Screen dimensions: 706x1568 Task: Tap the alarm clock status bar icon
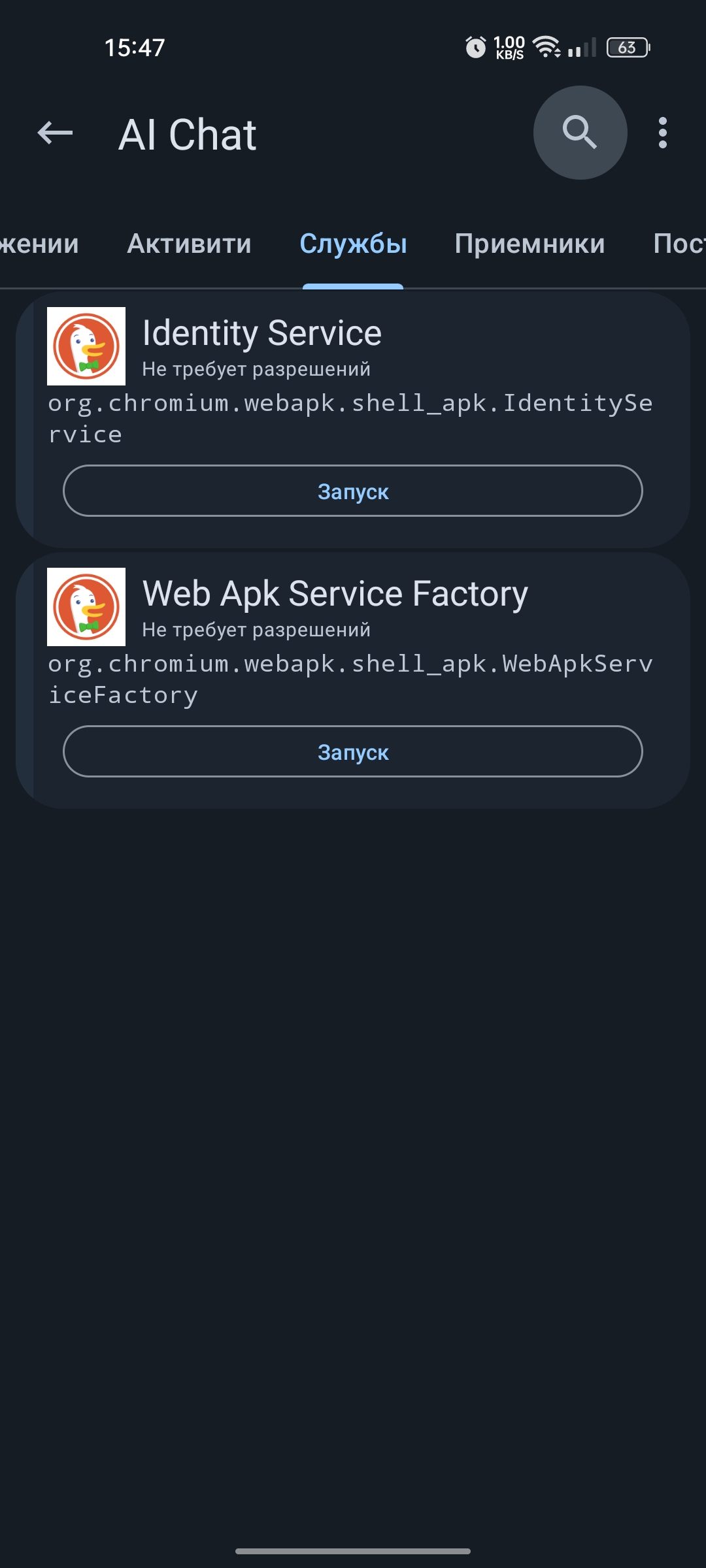point(475,47)
